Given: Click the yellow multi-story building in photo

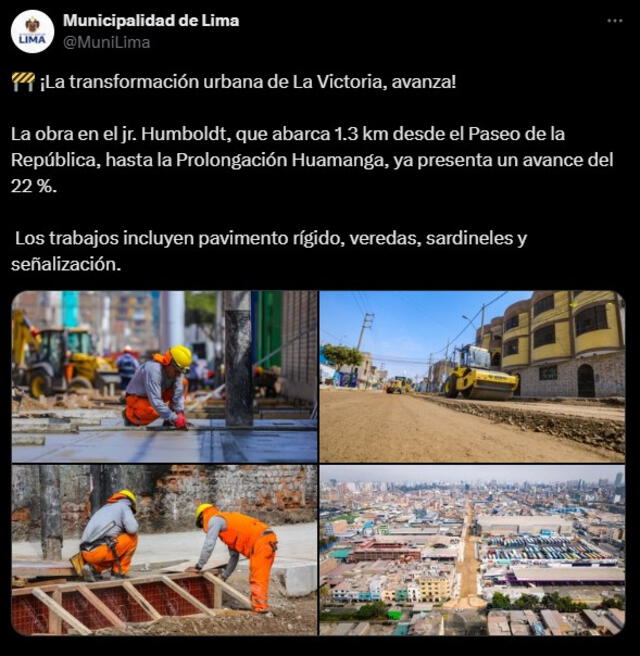Looking at the screenshot, I should 563,344.
